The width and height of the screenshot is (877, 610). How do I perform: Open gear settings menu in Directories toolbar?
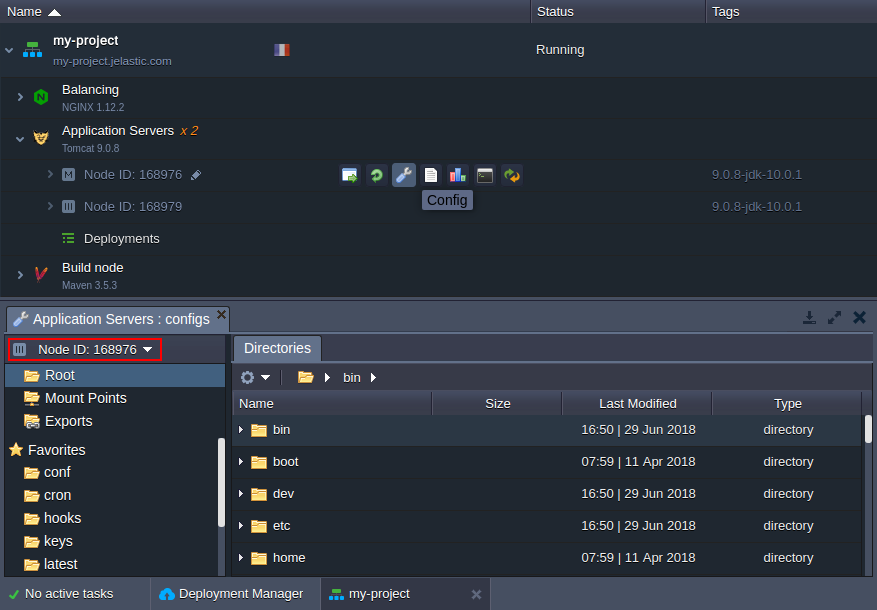pos(255,377)
